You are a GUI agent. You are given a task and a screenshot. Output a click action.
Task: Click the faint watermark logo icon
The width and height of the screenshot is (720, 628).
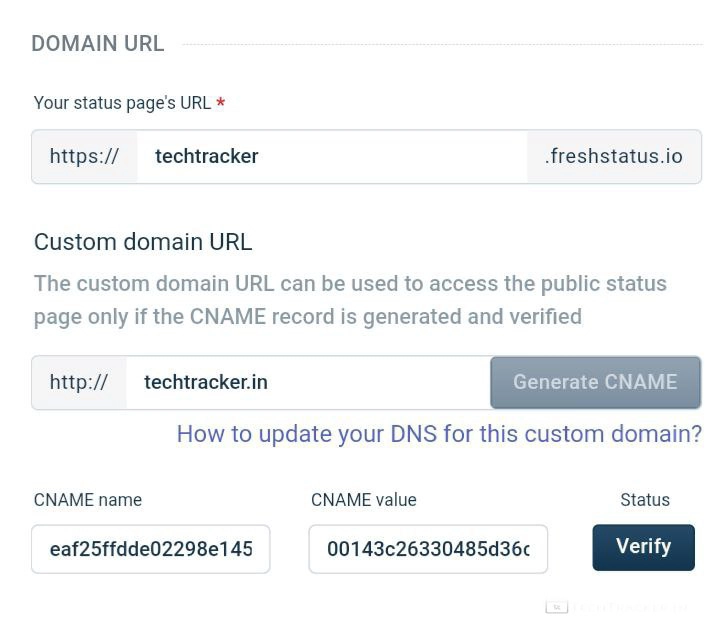click(556, 606)
